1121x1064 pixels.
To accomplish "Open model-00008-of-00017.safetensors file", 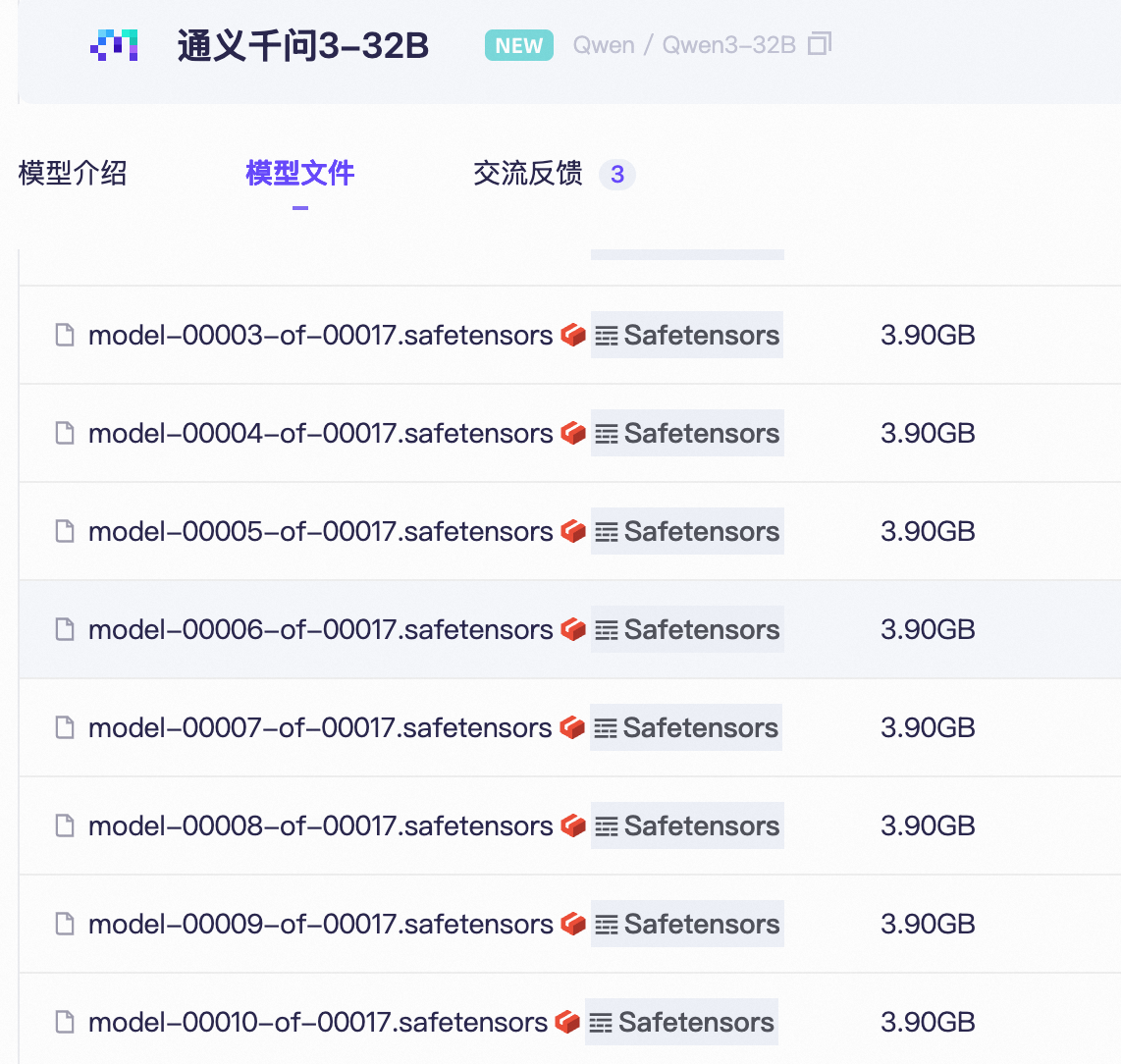I will (x=319, y=825).
